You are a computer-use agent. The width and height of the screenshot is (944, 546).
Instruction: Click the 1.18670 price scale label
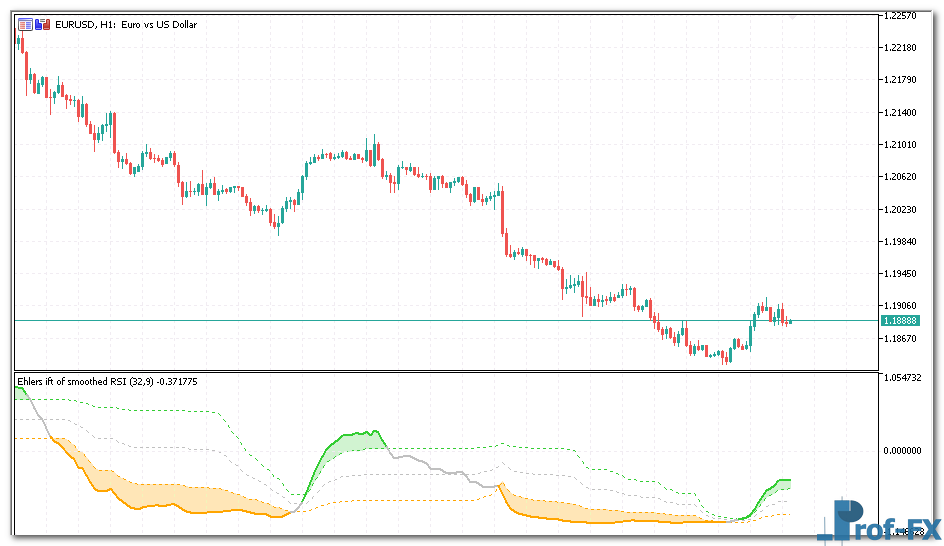coord(899,339)
